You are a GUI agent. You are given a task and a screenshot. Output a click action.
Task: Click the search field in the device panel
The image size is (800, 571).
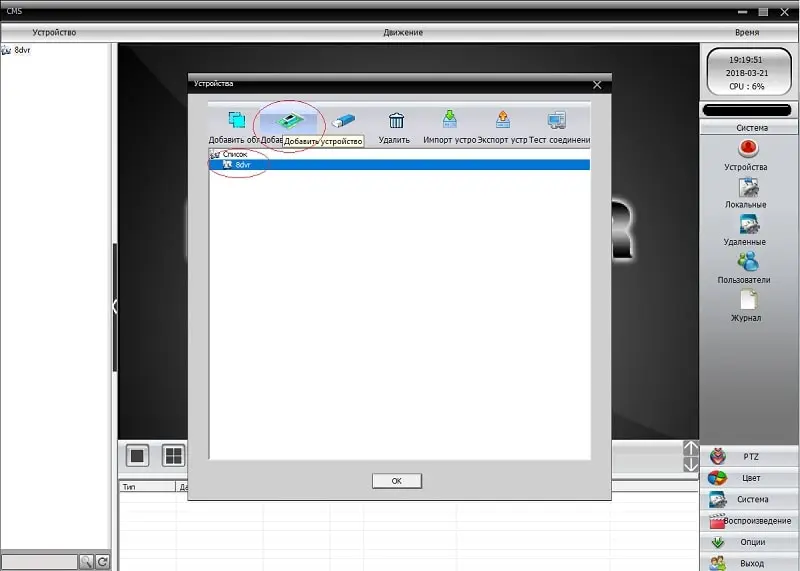click(x=38, y=562)
